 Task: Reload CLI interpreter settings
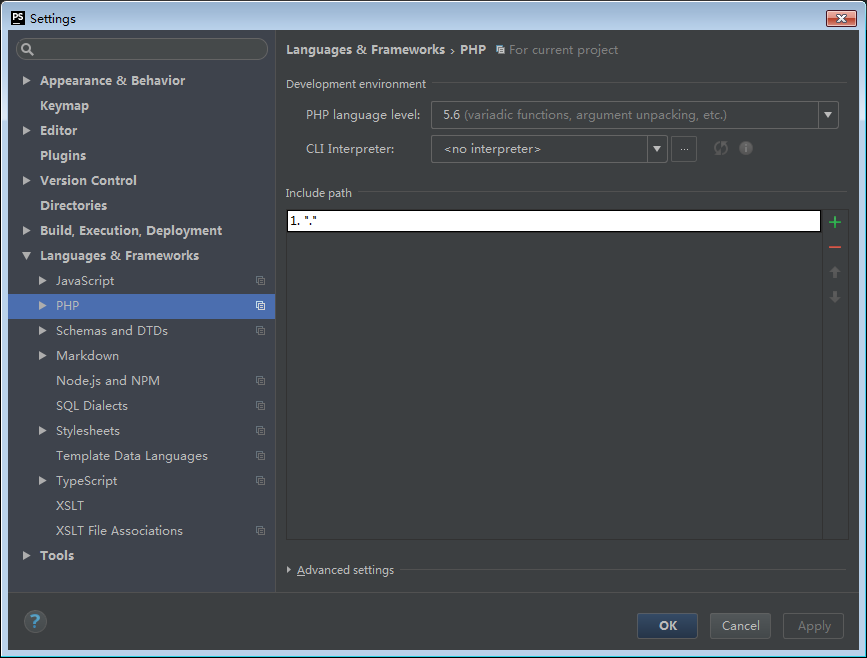click(720, 148)
